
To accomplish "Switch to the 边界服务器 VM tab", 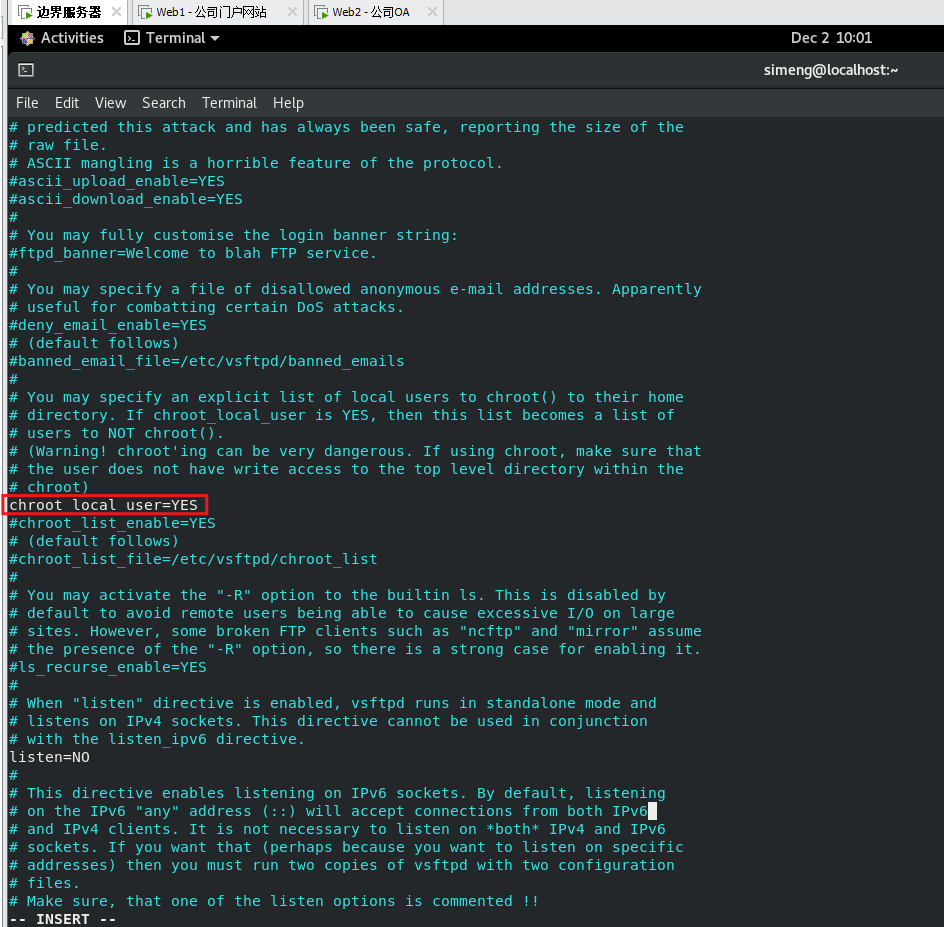I will [68, 12].
